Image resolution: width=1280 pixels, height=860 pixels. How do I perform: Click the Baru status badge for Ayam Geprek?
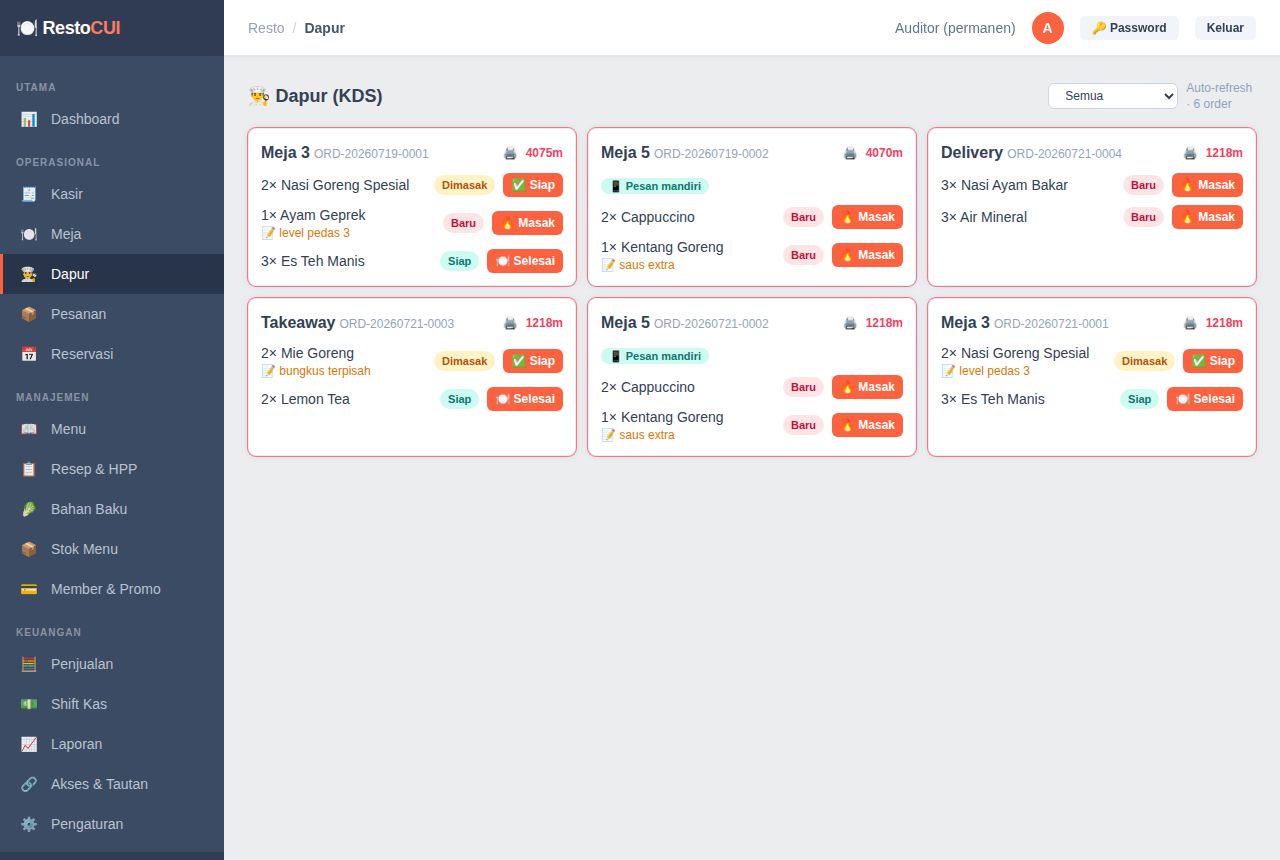[463, 223]
